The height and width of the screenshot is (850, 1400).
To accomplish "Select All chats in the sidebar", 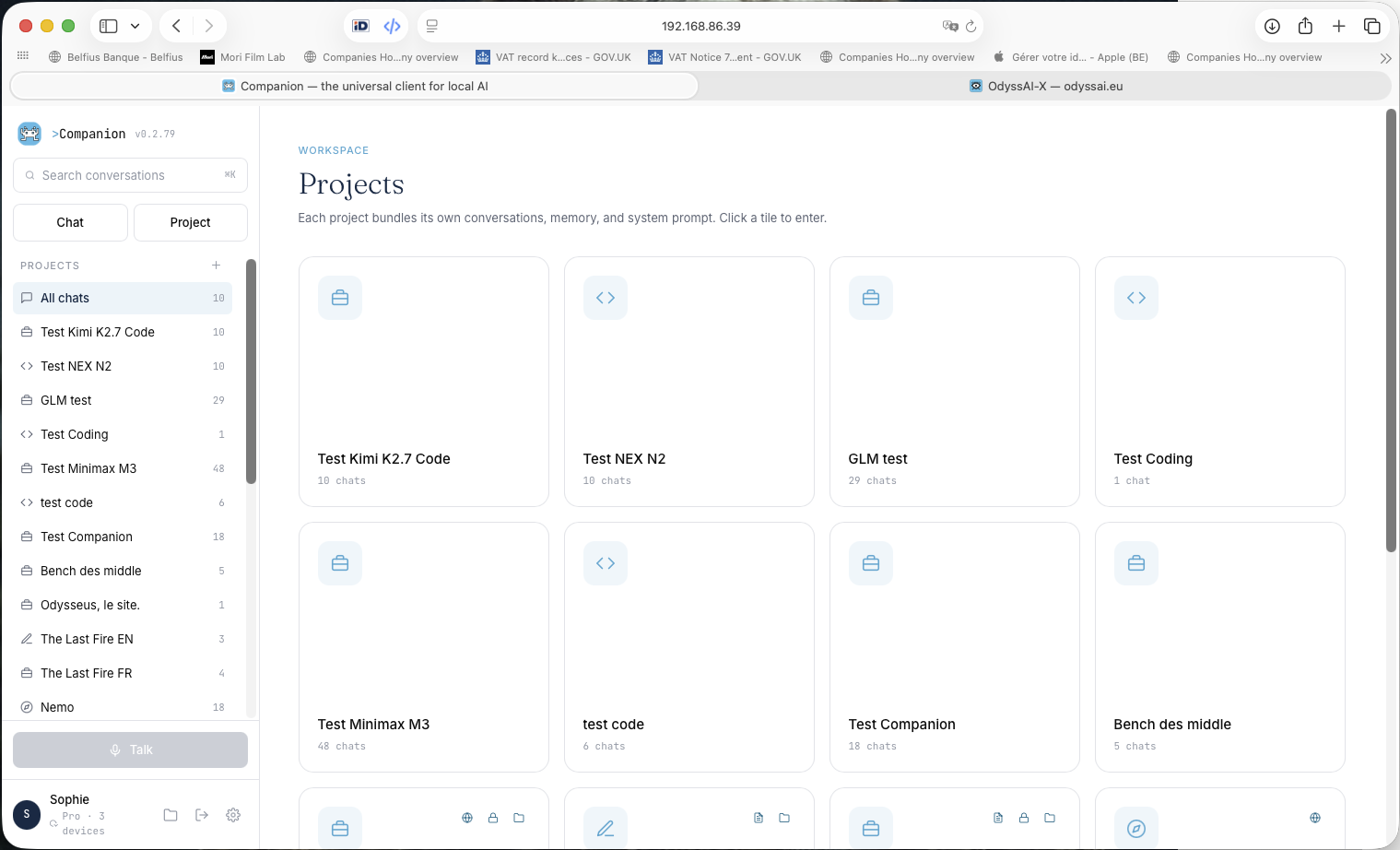I will click(x=123, y=298).
